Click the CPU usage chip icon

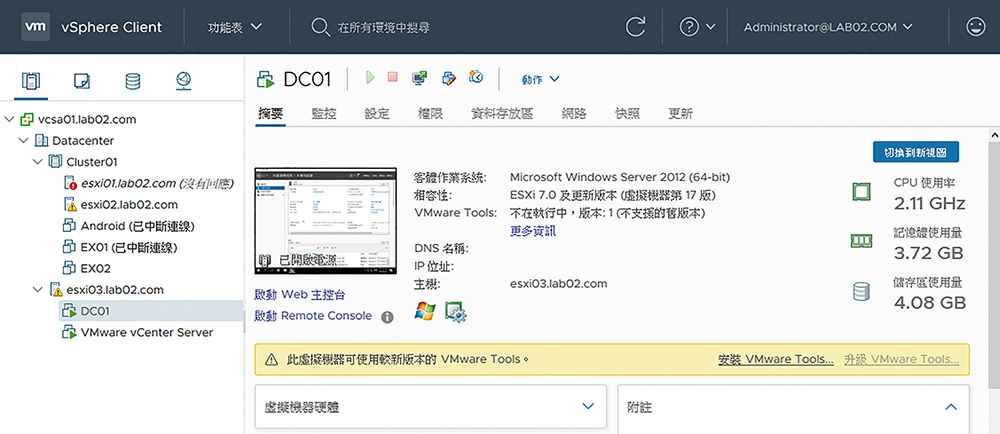[x=861, y=192]
